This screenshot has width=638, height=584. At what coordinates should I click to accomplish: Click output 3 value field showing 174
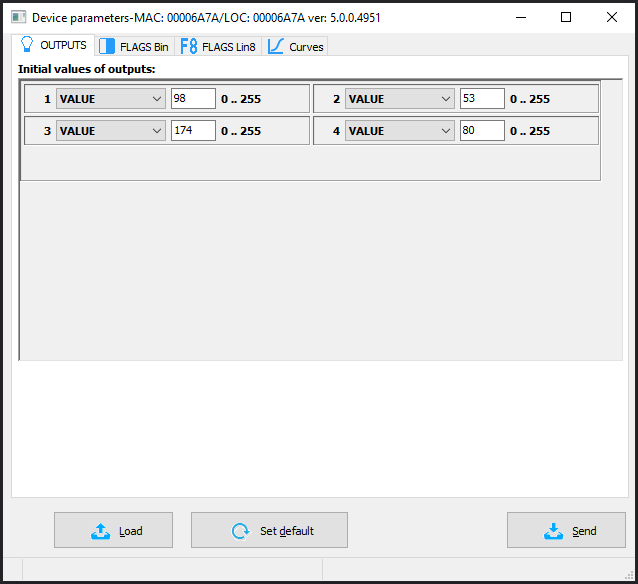tap(193, 131)
